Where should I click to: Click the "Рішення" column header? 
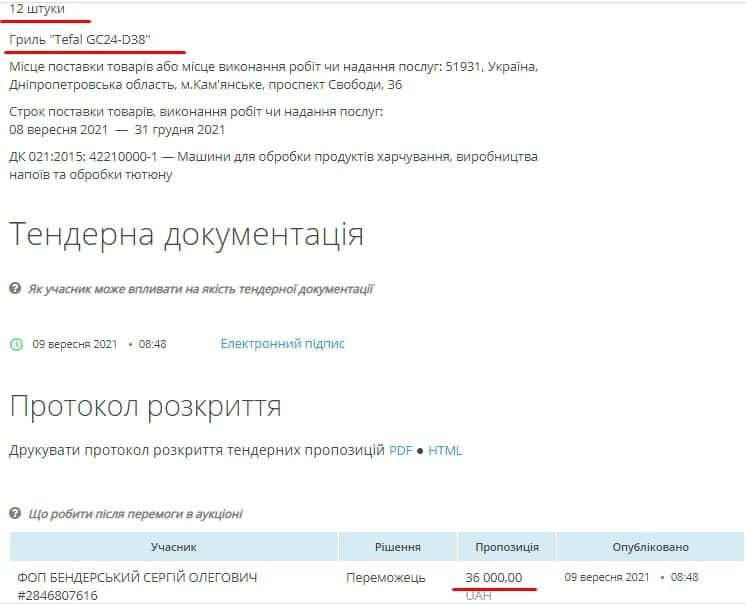(397, 547)
